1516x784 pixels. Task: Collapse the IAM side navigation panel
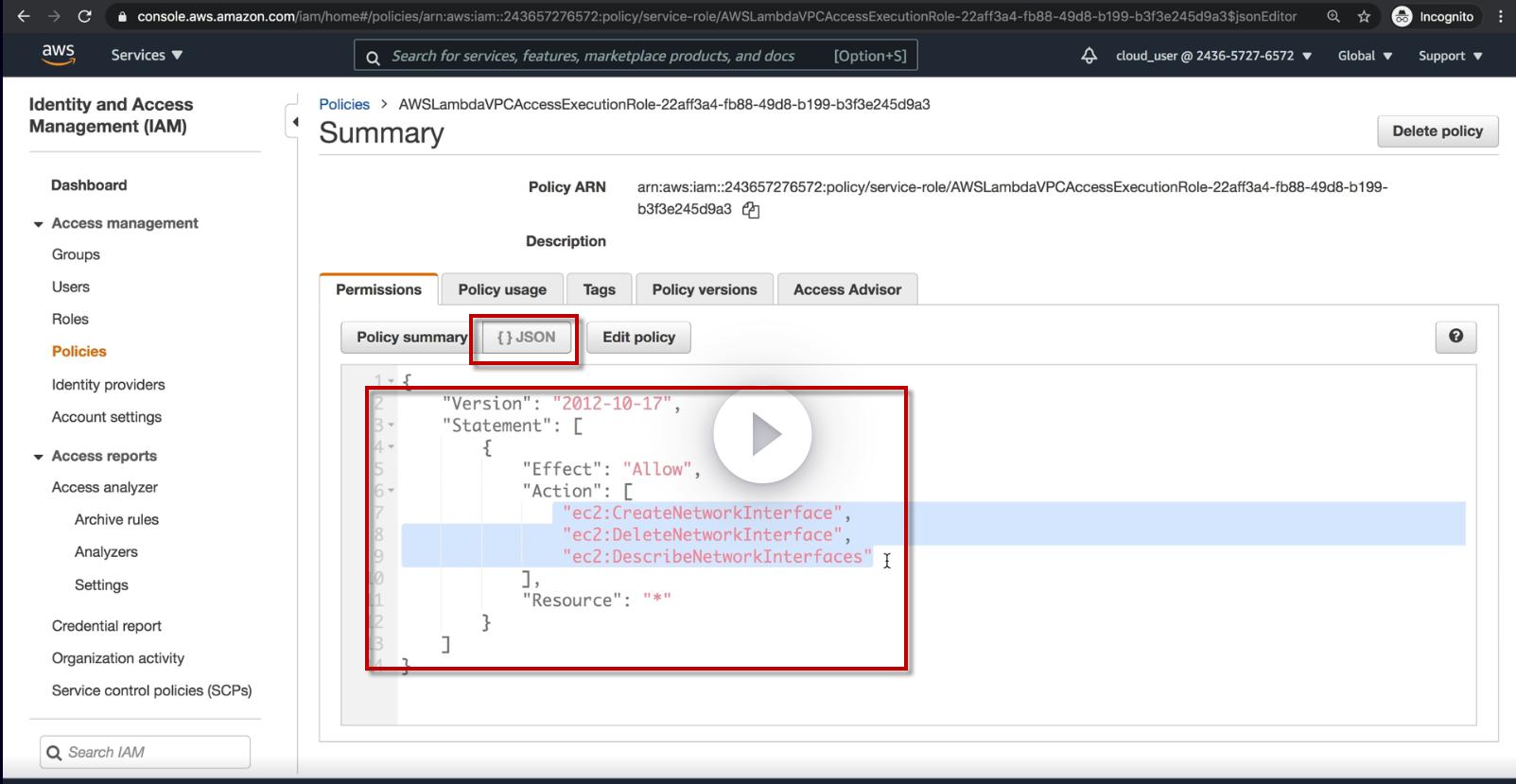pyautogui.click(x=295, y=121)
